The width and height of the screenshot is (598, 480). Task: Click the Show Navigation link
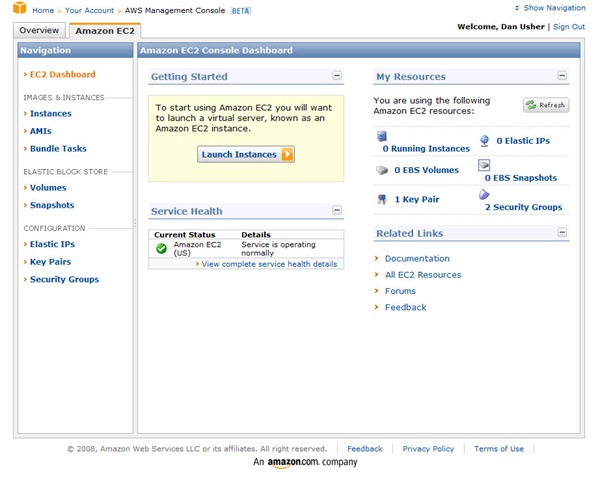(555, 8)
